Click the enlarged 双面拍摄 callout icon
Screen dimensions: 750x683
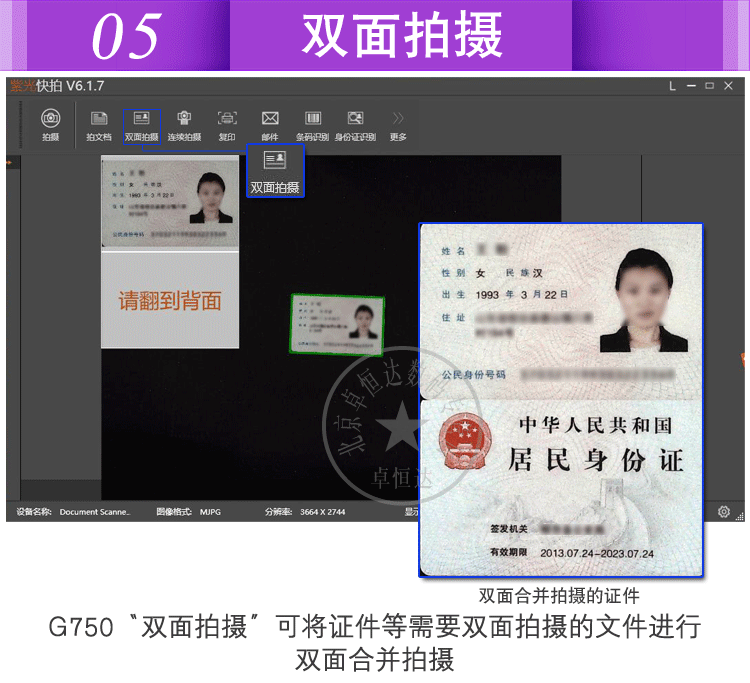coord(276,171)
